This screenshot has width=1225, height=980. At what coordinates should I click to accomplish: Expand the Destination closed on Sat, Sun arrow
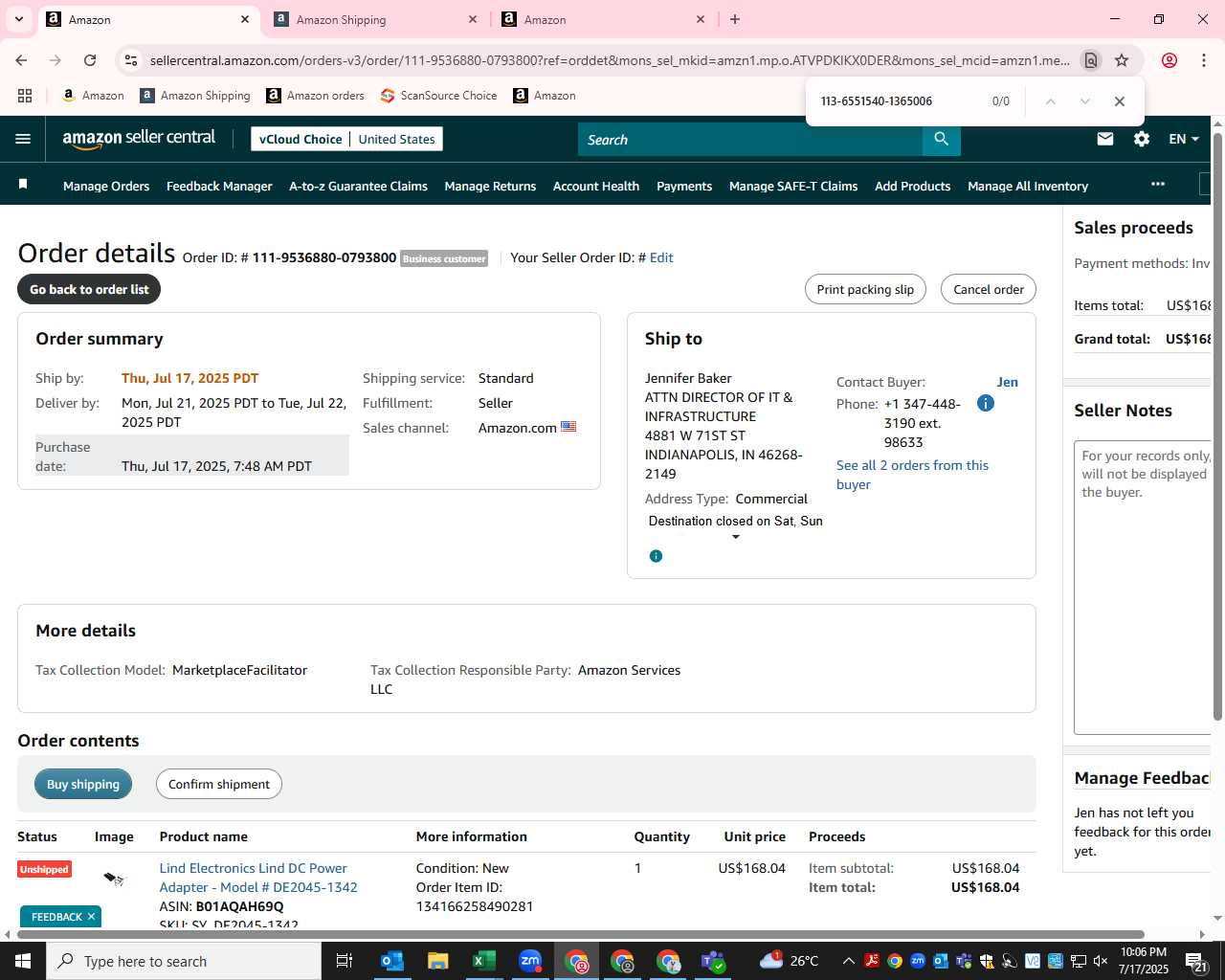point(735,537)
